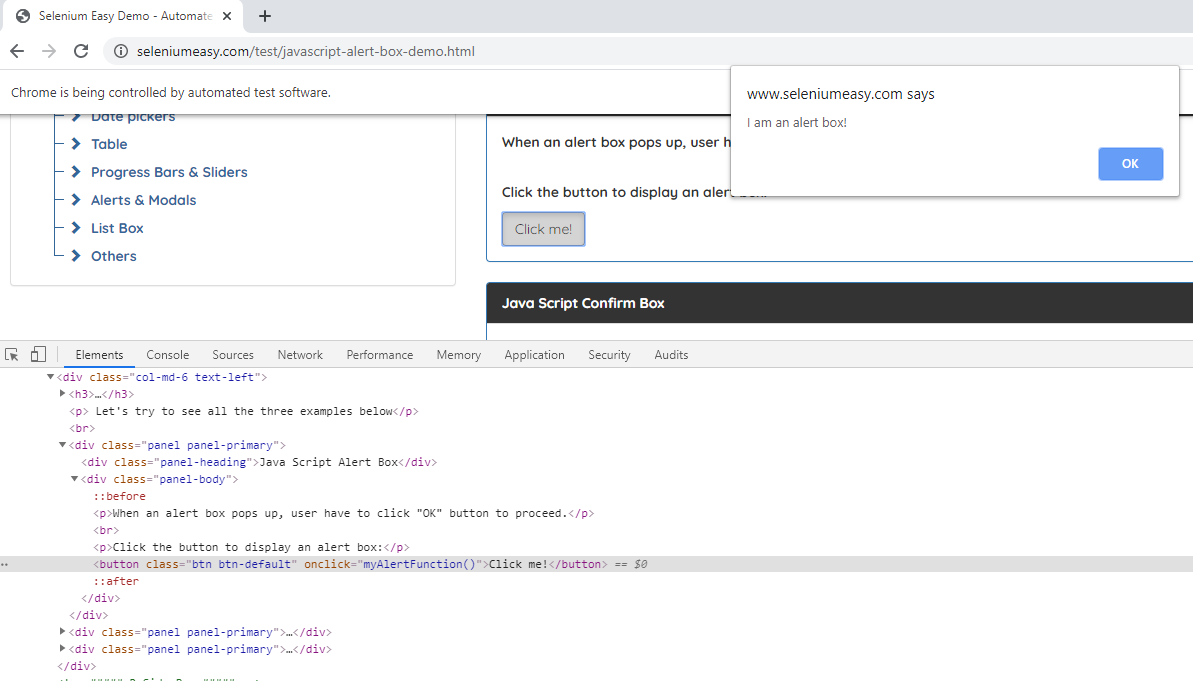Open the Table menu link
The height and width of the screenshot is (681, 1193).
[109, 144]
